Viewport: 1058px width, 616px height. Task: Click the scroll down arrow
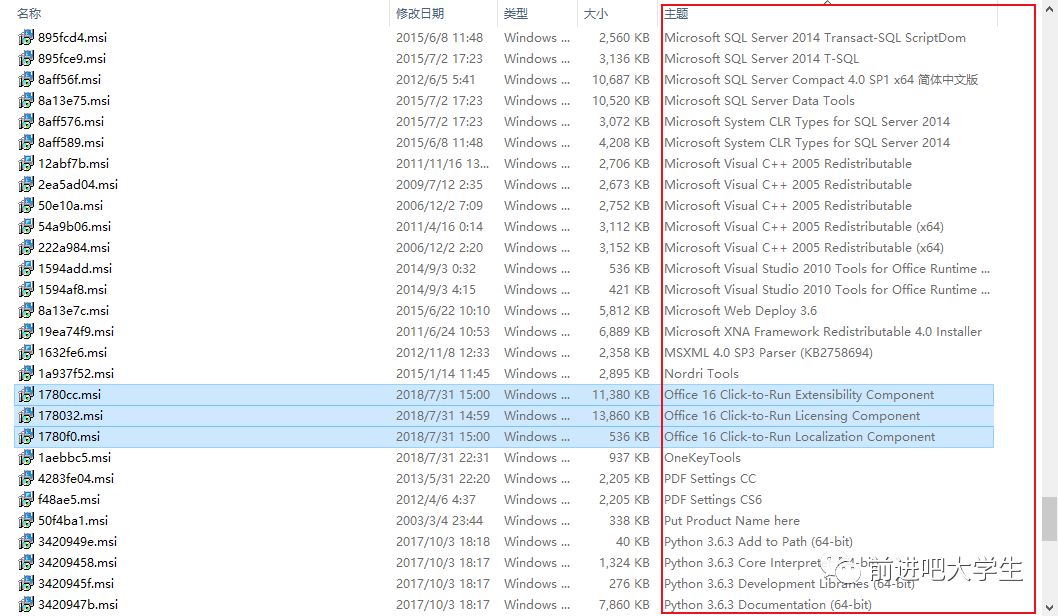pyautogui.click(x=1049, y=607)
